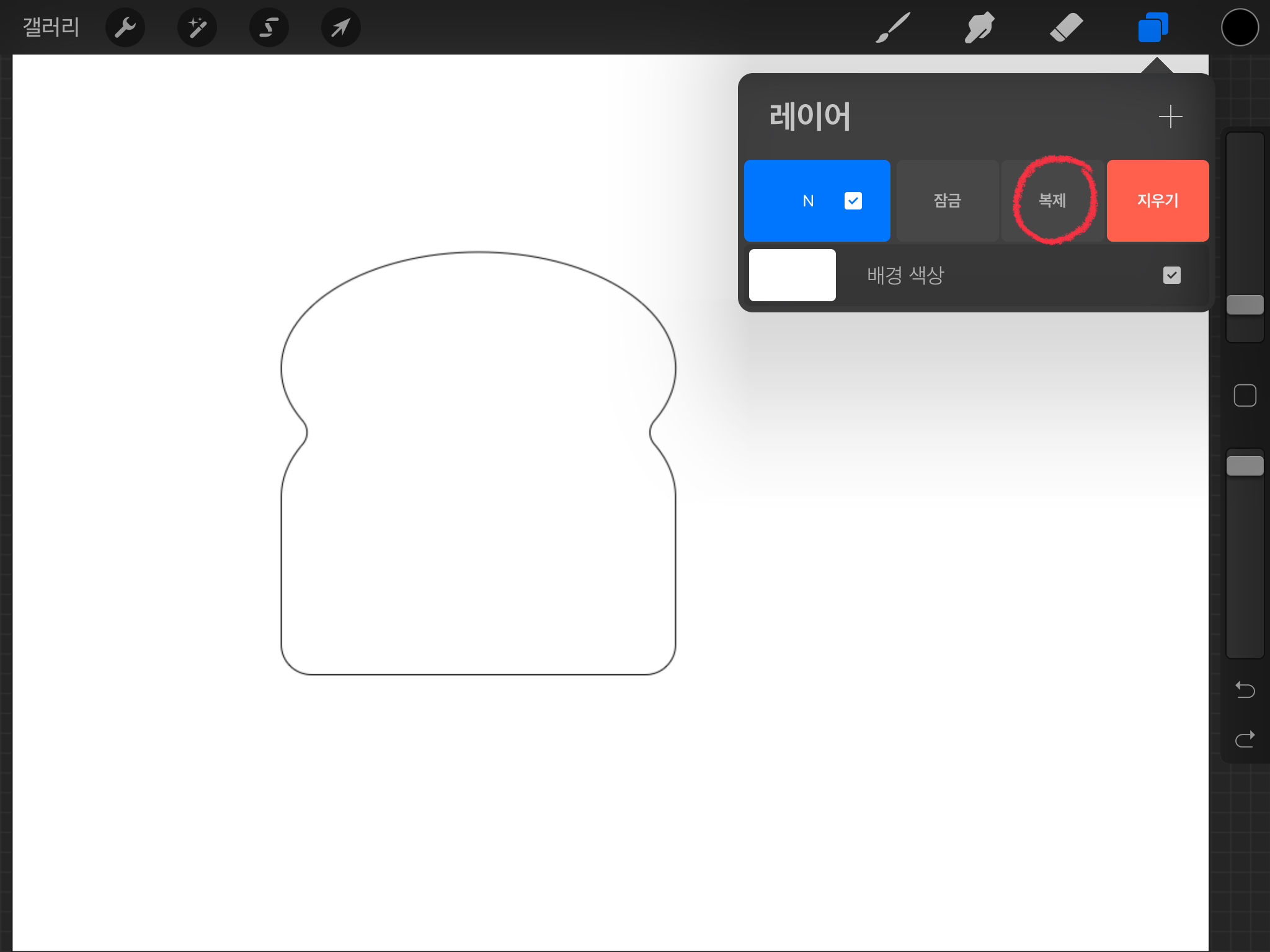Click the Redo arrow
The width and height of the screenshot is (1270, 952).
(1245, 739)
